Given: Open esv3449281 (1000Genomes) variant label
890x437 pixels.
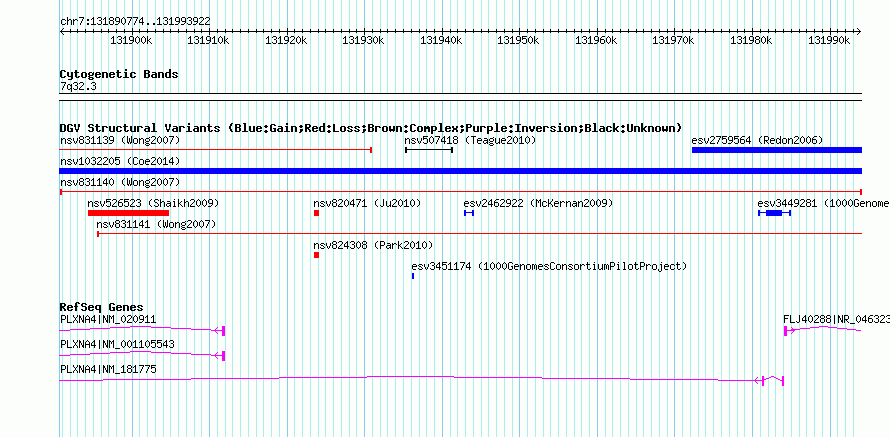Looking at the screenshot, I should [824, 203].
